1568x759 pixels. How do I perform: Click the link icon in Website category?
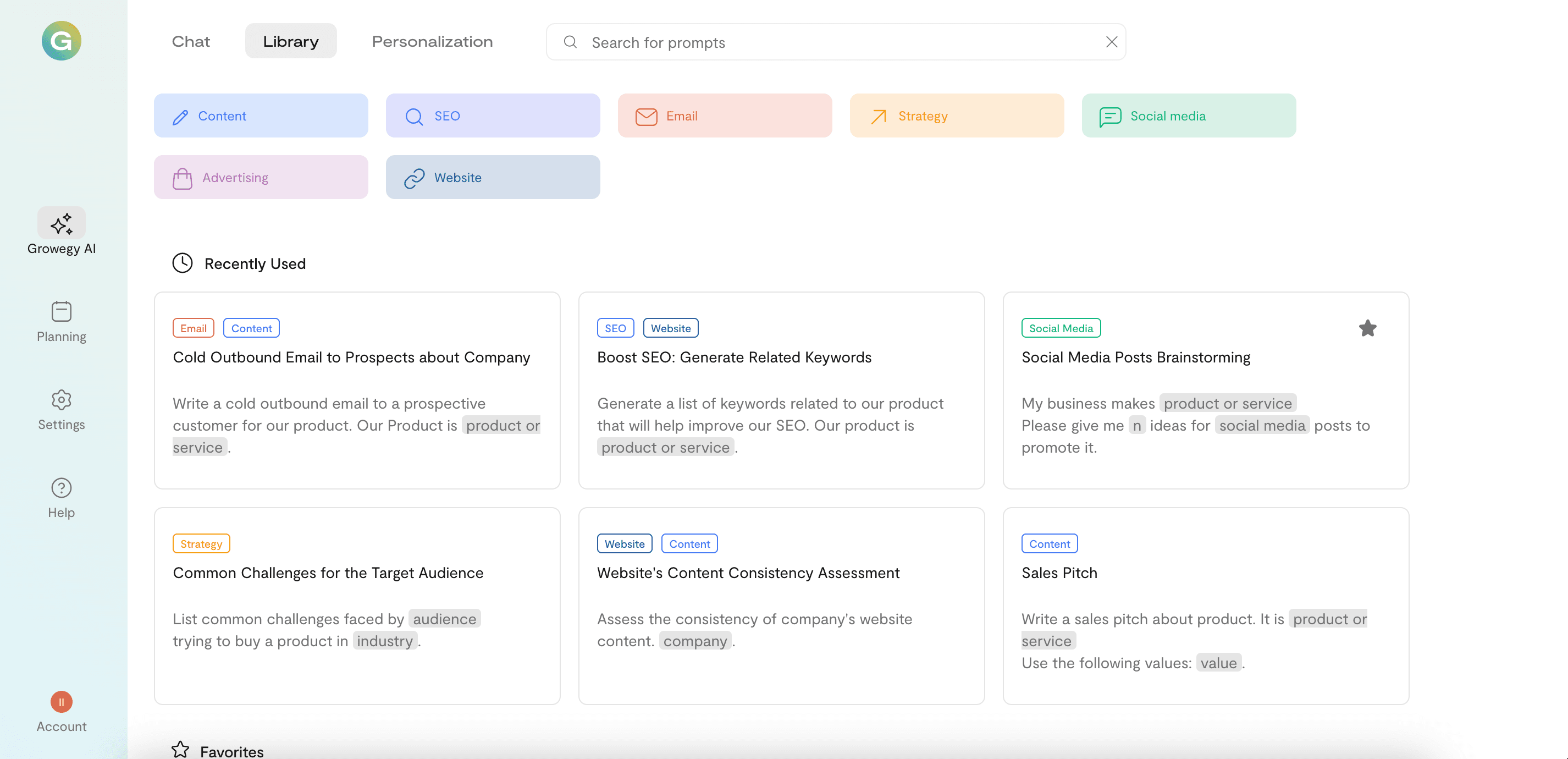coord(415,178)
